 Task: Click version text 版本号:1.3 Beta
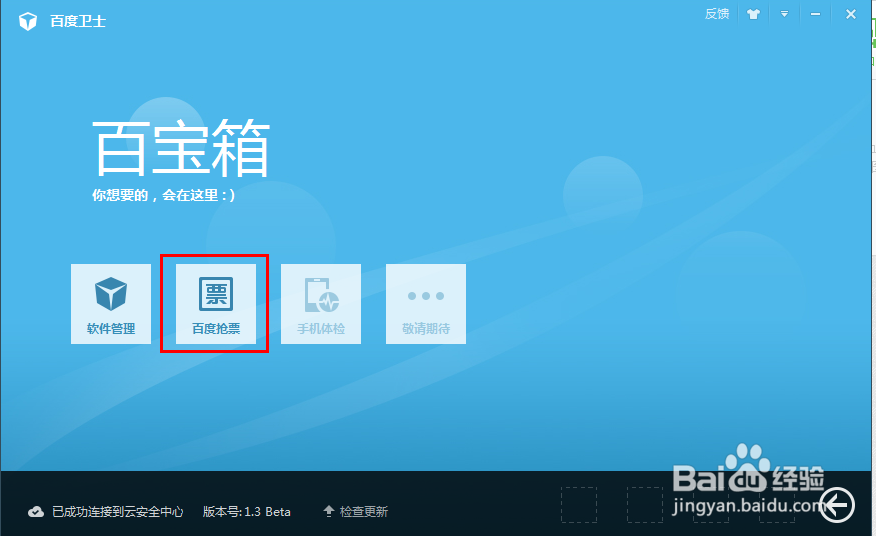(246, 511)
